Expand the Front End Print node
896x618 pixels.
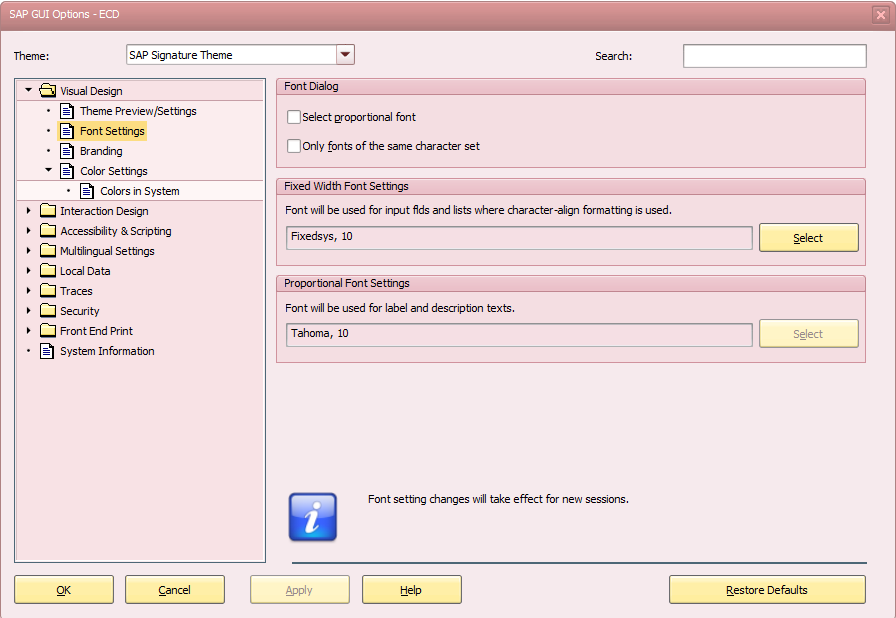tap(29, 331)
